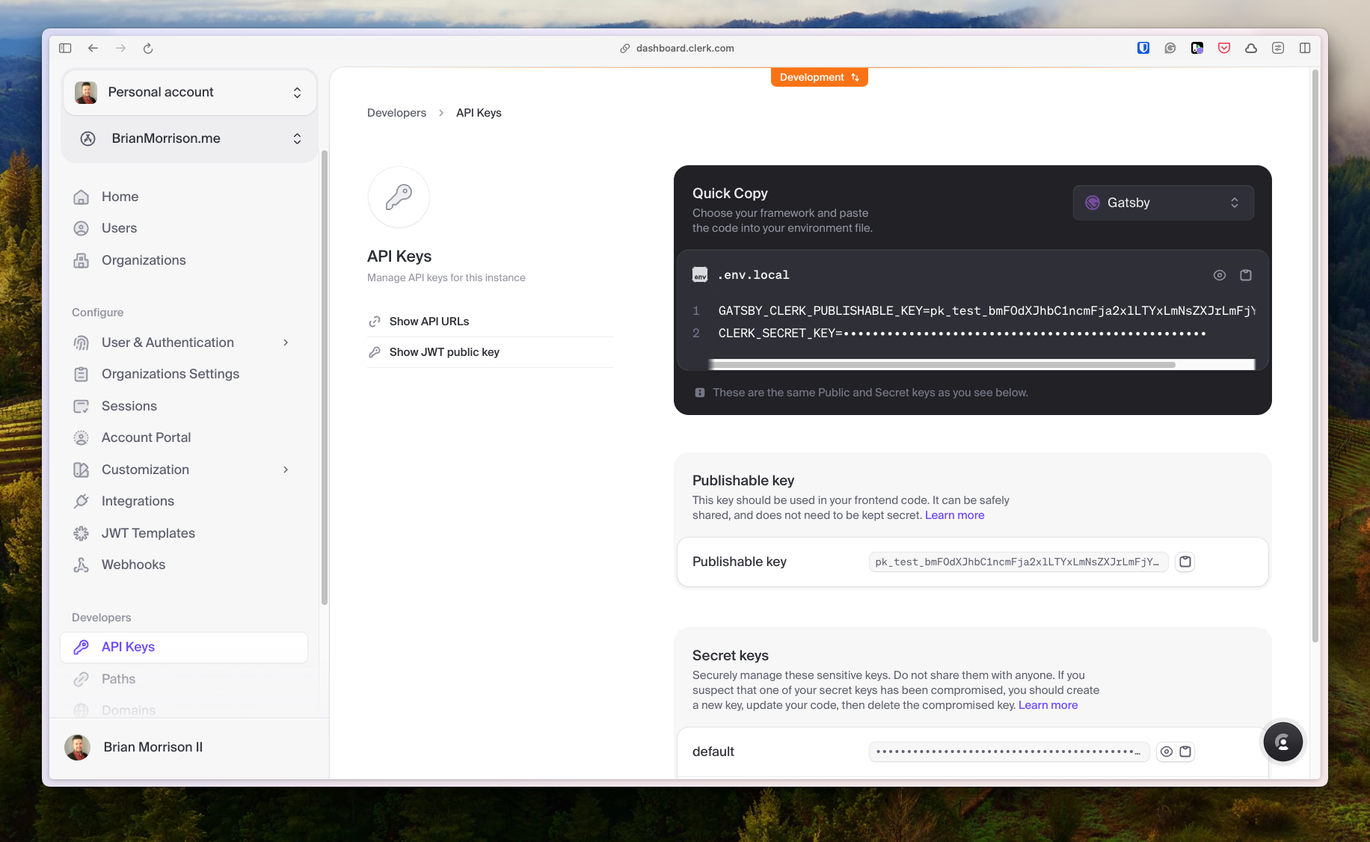
Task: Click Show JWT public key
Action: click(444, 352)
